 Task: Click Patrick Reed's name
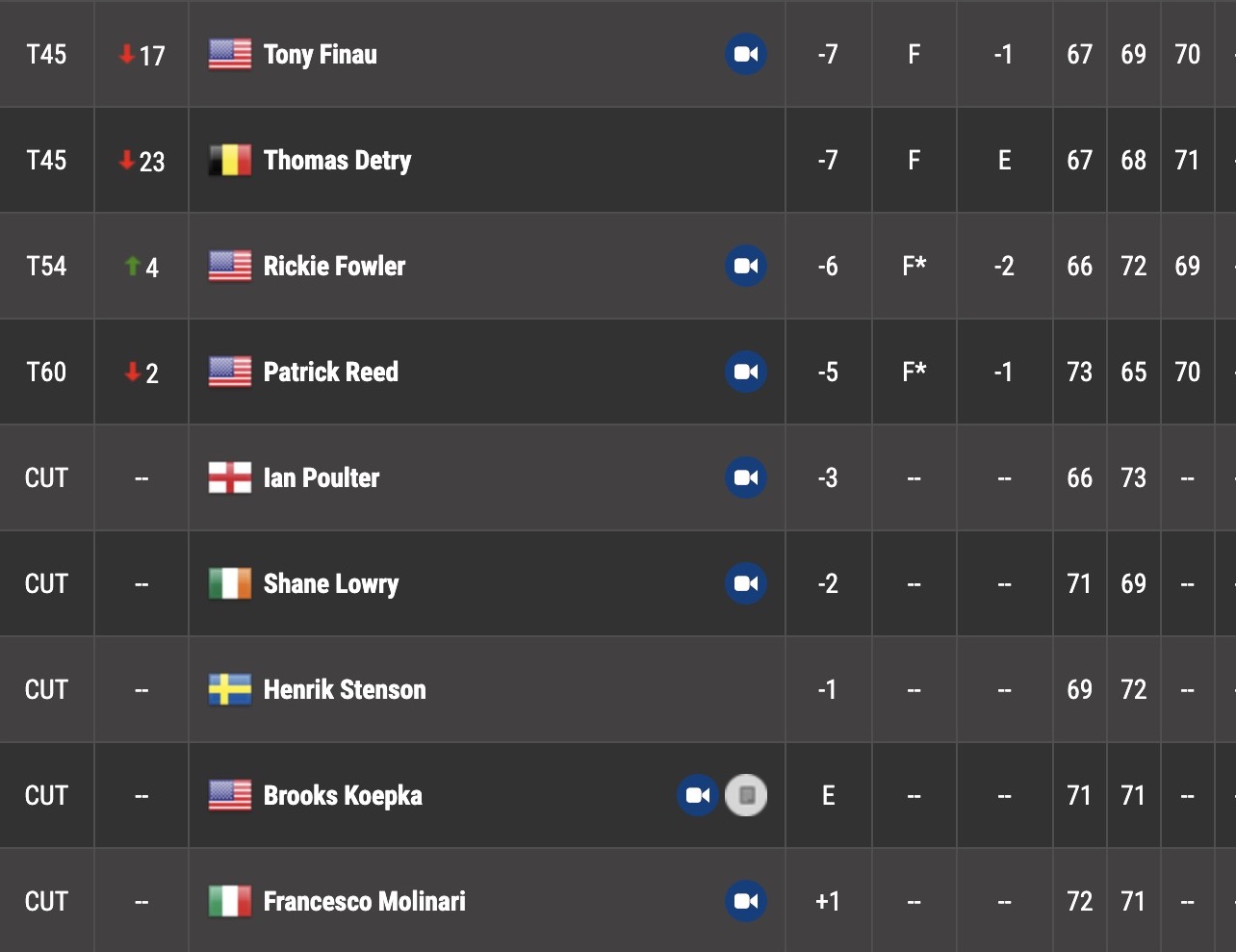pyautogui.click(x=331, y=372)
